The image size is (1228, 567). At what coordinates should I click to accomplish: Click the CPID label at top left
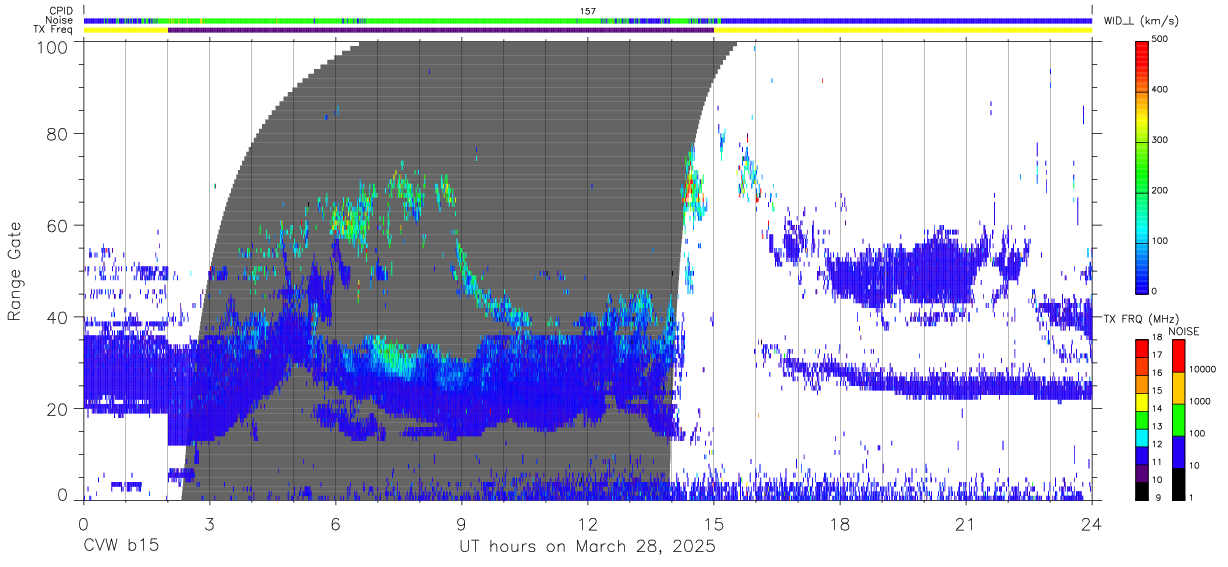[x=59, y=11]
